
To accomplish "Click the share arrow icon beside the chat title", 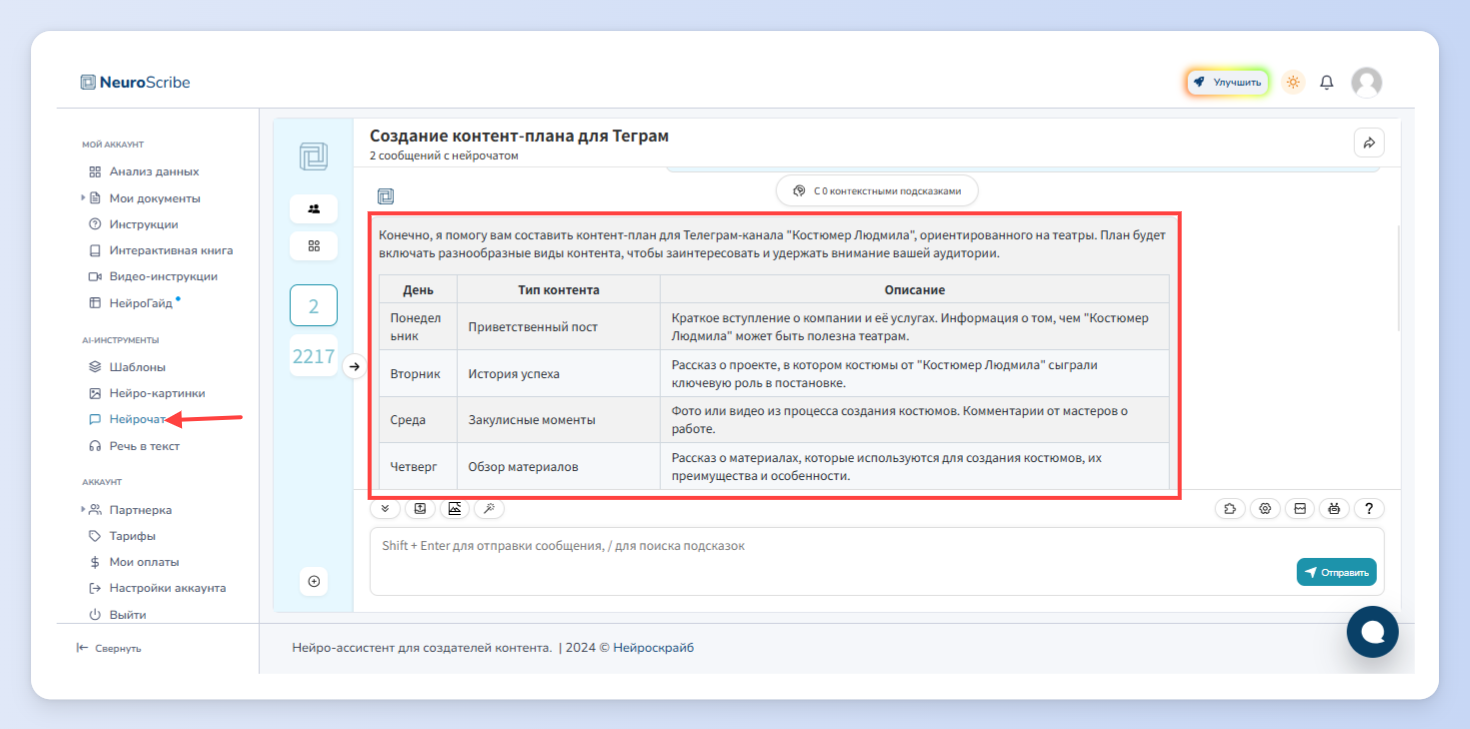I will (1369, 143).
